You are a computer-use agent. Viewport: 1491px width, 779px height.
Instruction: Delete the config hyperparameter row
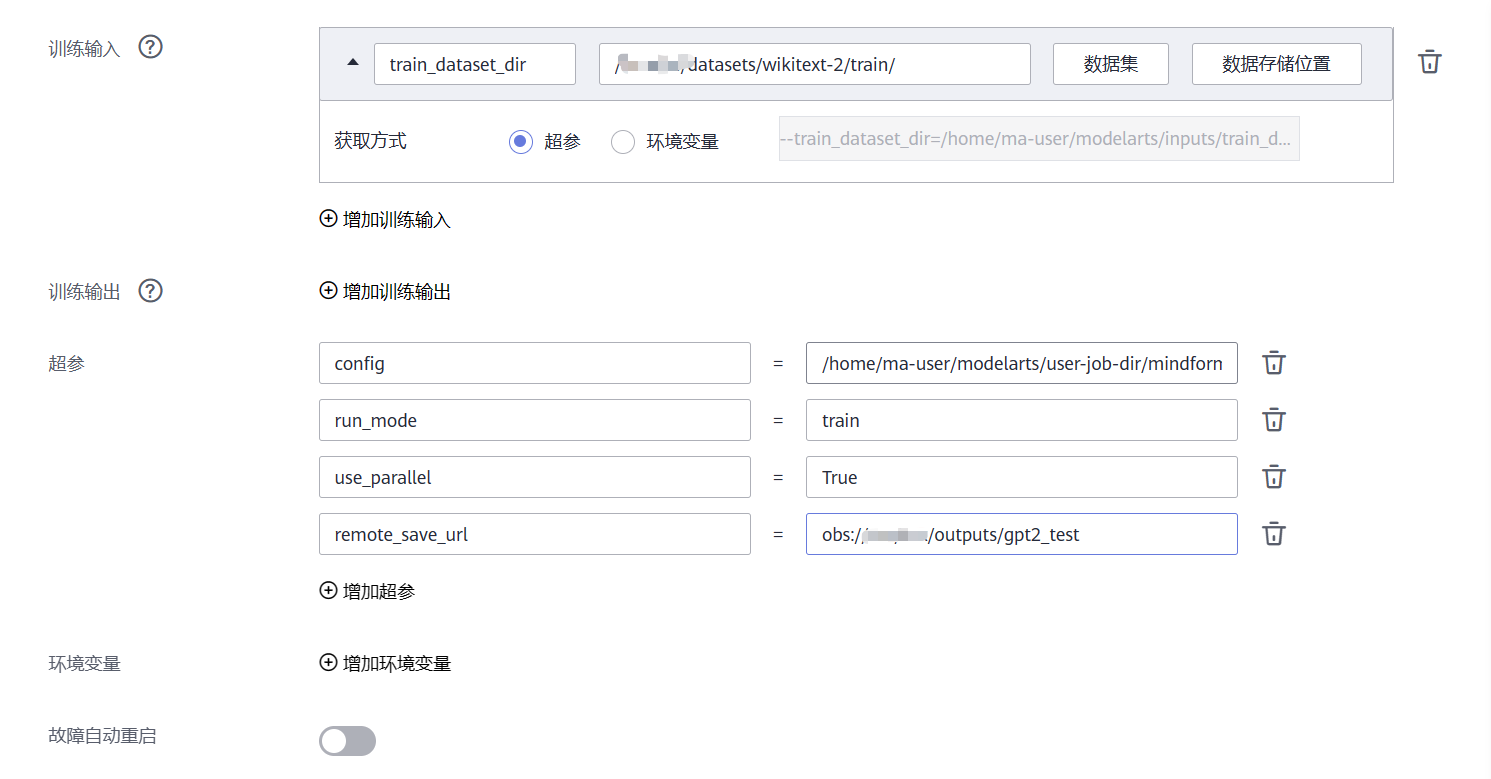(1273, 363)
